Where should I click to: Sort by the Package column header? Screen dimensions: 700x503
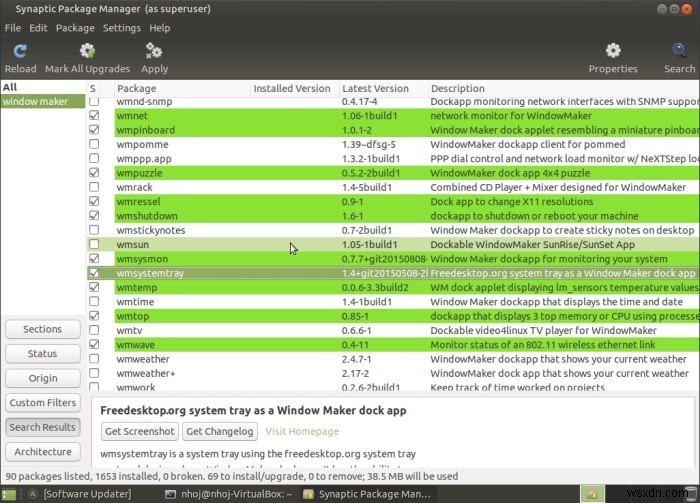(182, 88)
